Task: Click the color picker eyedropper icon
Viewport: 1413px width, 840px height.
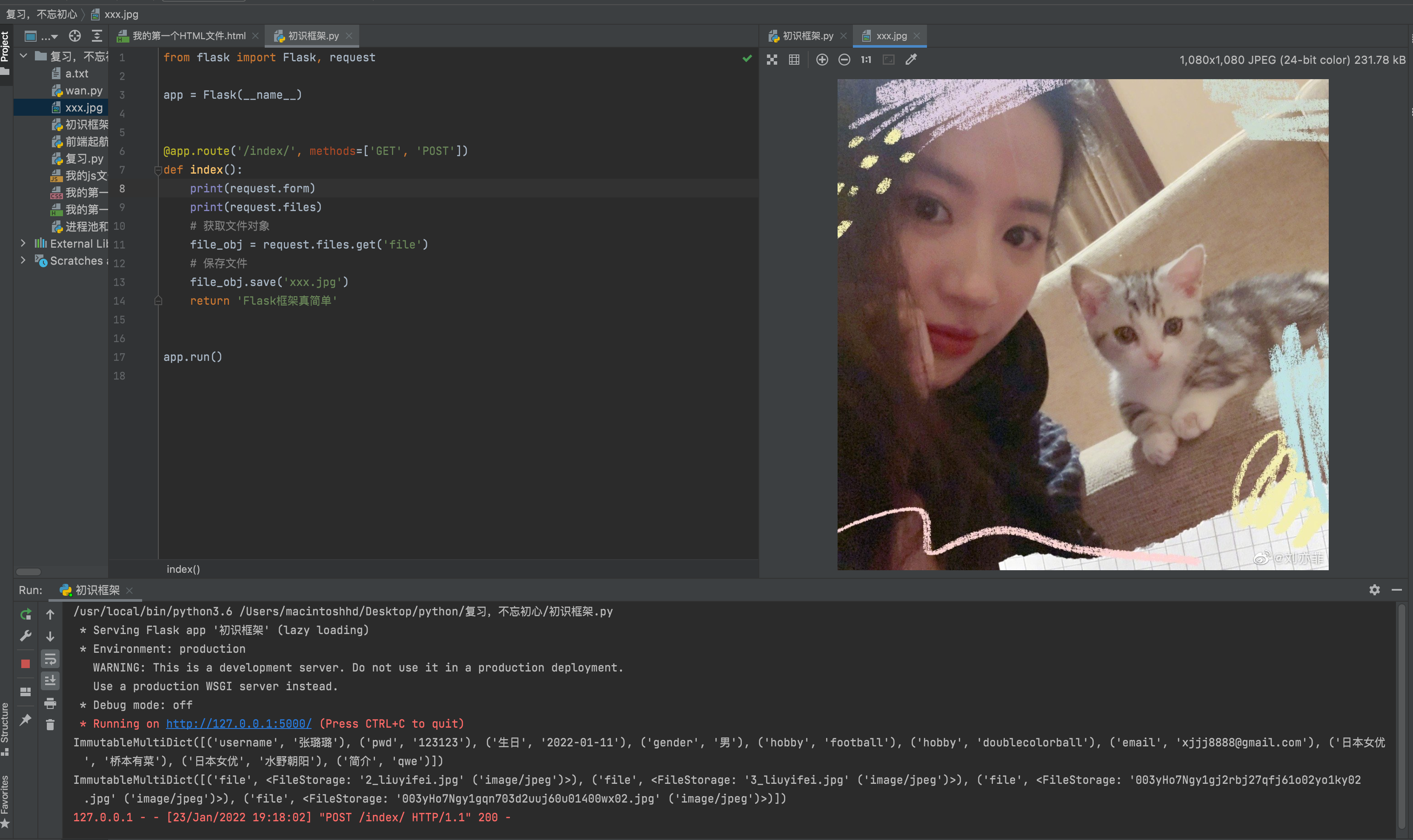Action: (911, 60)
